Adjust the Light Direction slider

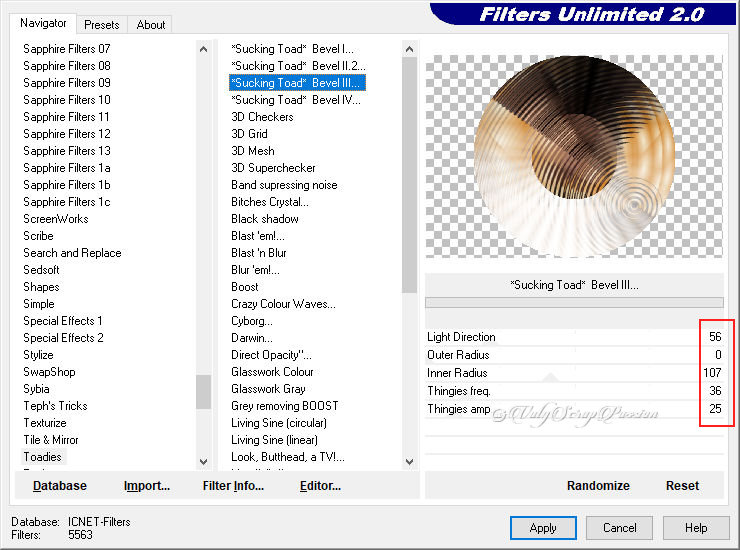pyautogui.click(x=560, y=337)
